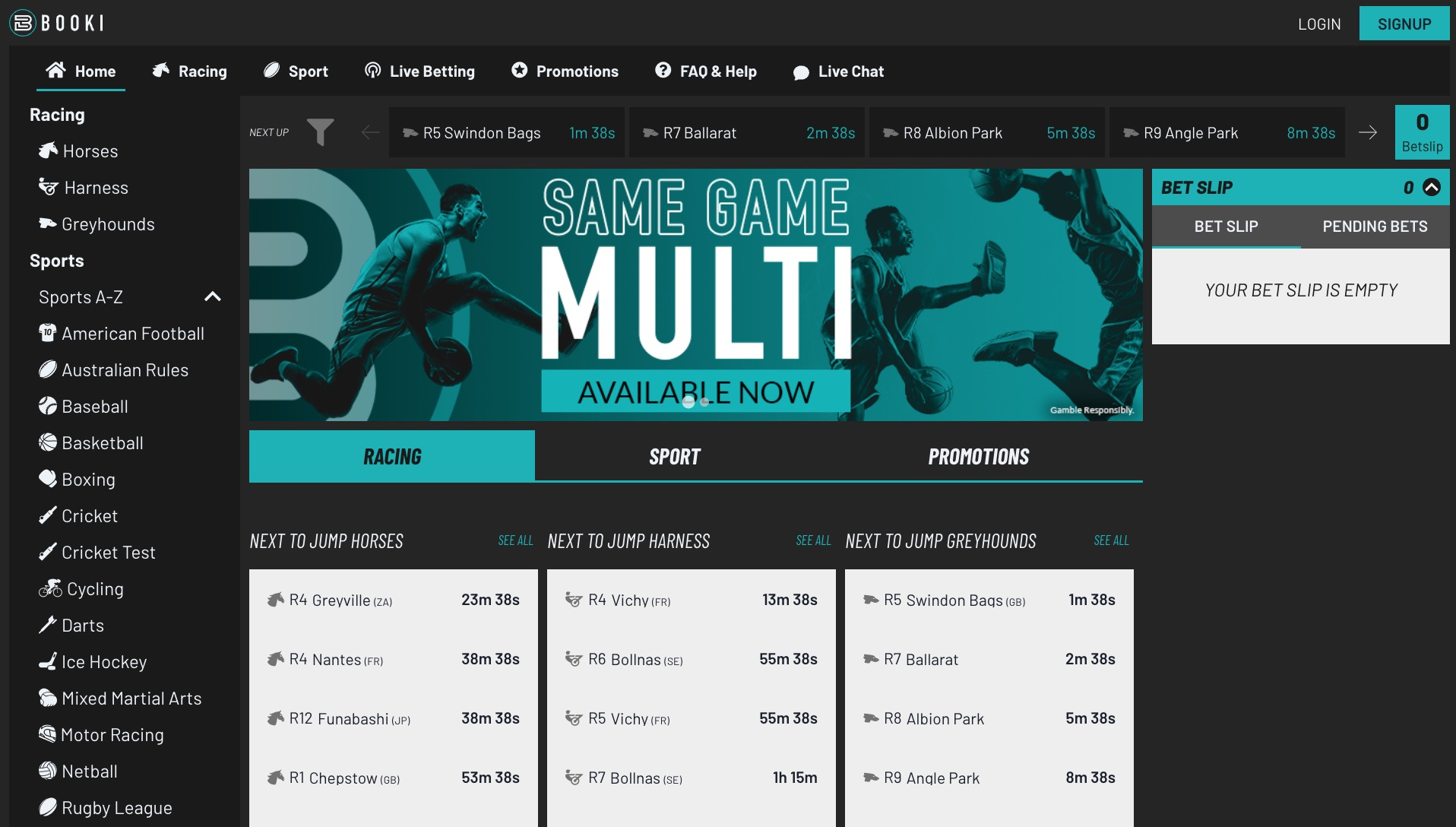Image resolution: width=1456 pixels, height=827 pixels.
Task: Open Cricket Test in sidebar
Action: (97, 552)
